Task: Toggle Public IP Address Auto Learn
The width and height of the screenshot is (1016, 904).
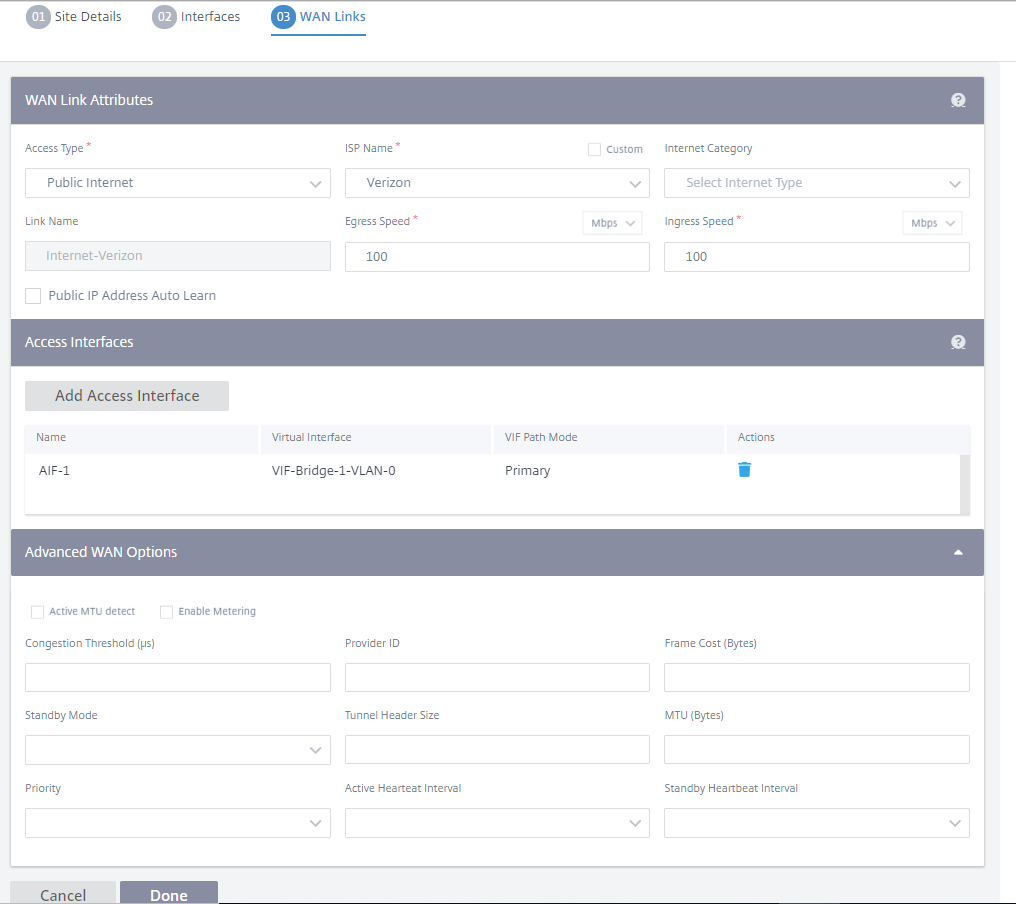Action: pos(33,296)
